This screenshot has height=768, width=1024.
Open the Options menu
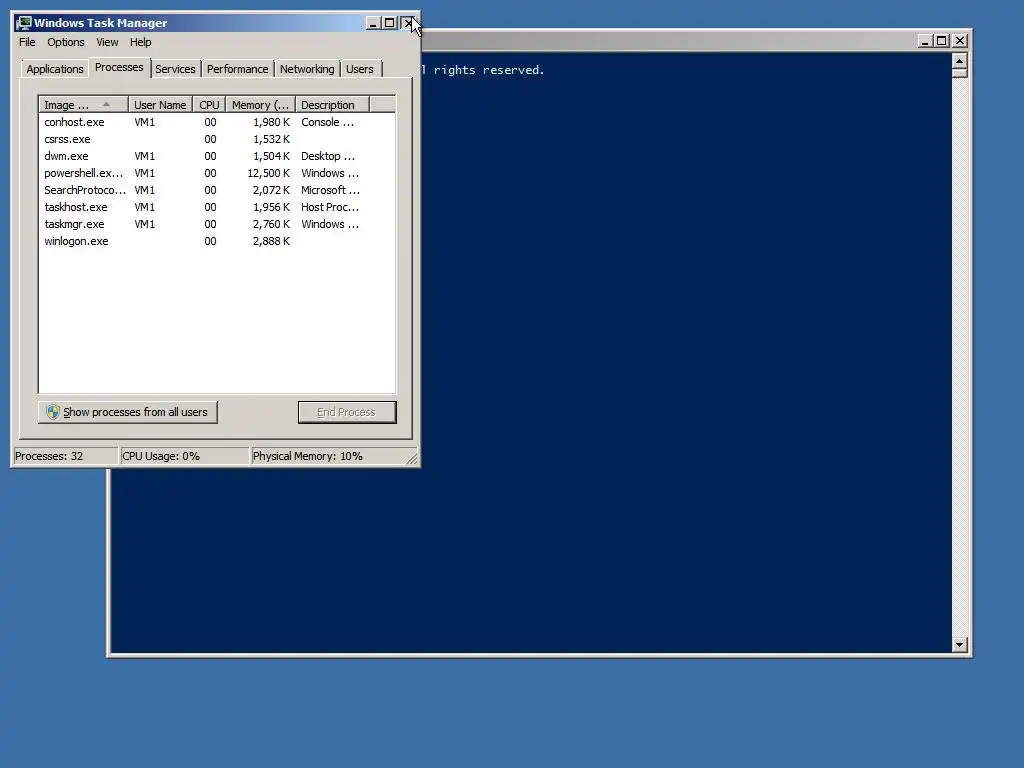tap(66, 42)
